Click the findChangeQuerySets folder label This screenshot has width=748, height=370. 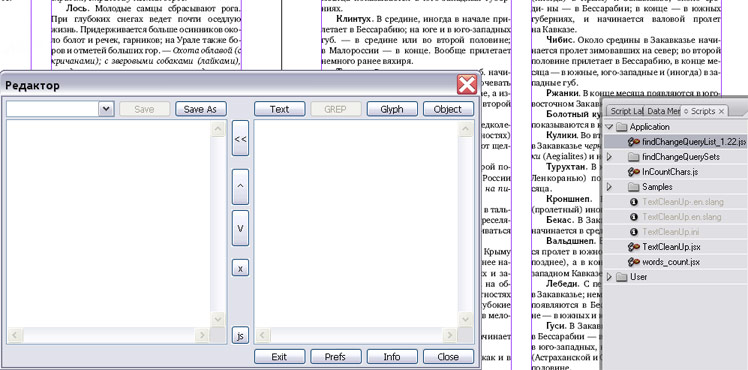[x=681, y=157]
